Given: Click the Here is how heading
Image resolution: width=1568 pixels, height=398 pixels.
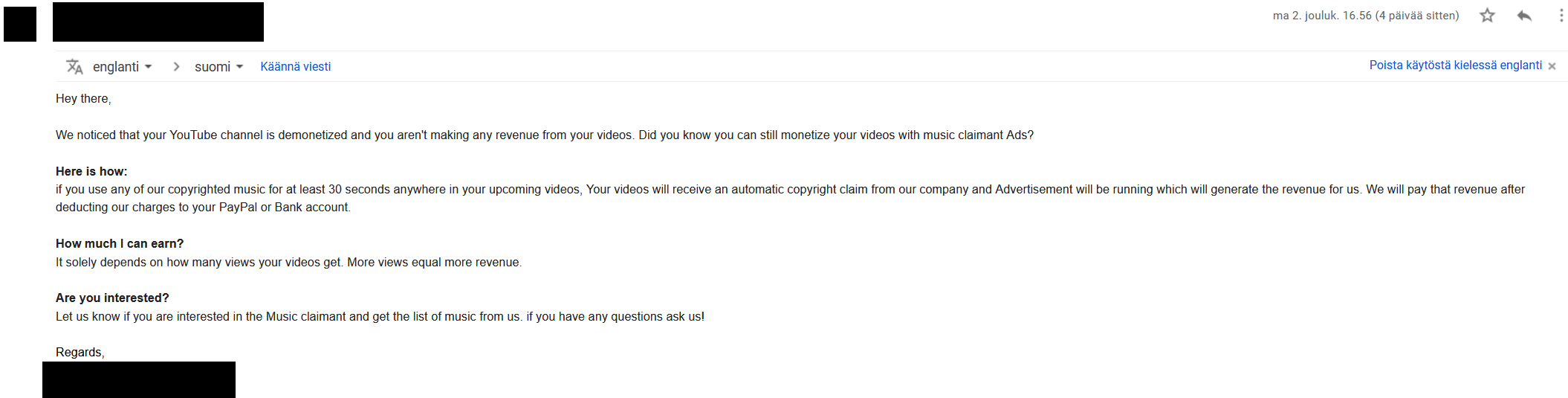Looking at the screenshot, I should [91, 171].
